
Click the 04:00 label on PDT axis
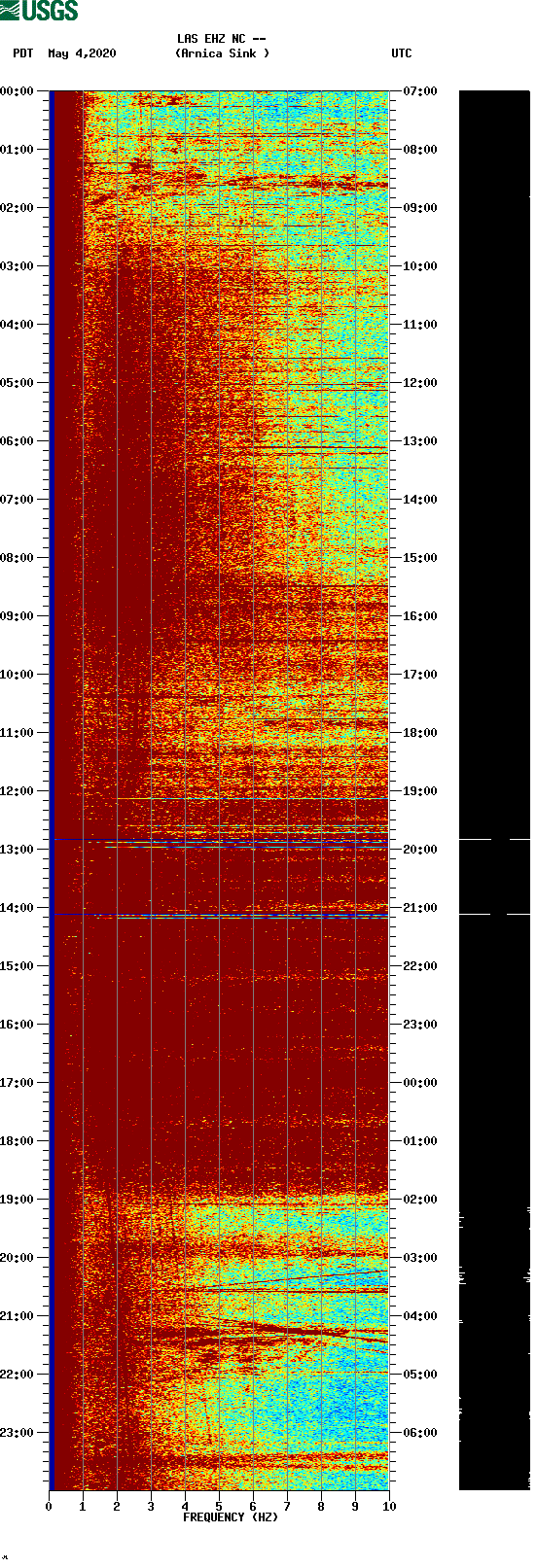click(17, 325)
